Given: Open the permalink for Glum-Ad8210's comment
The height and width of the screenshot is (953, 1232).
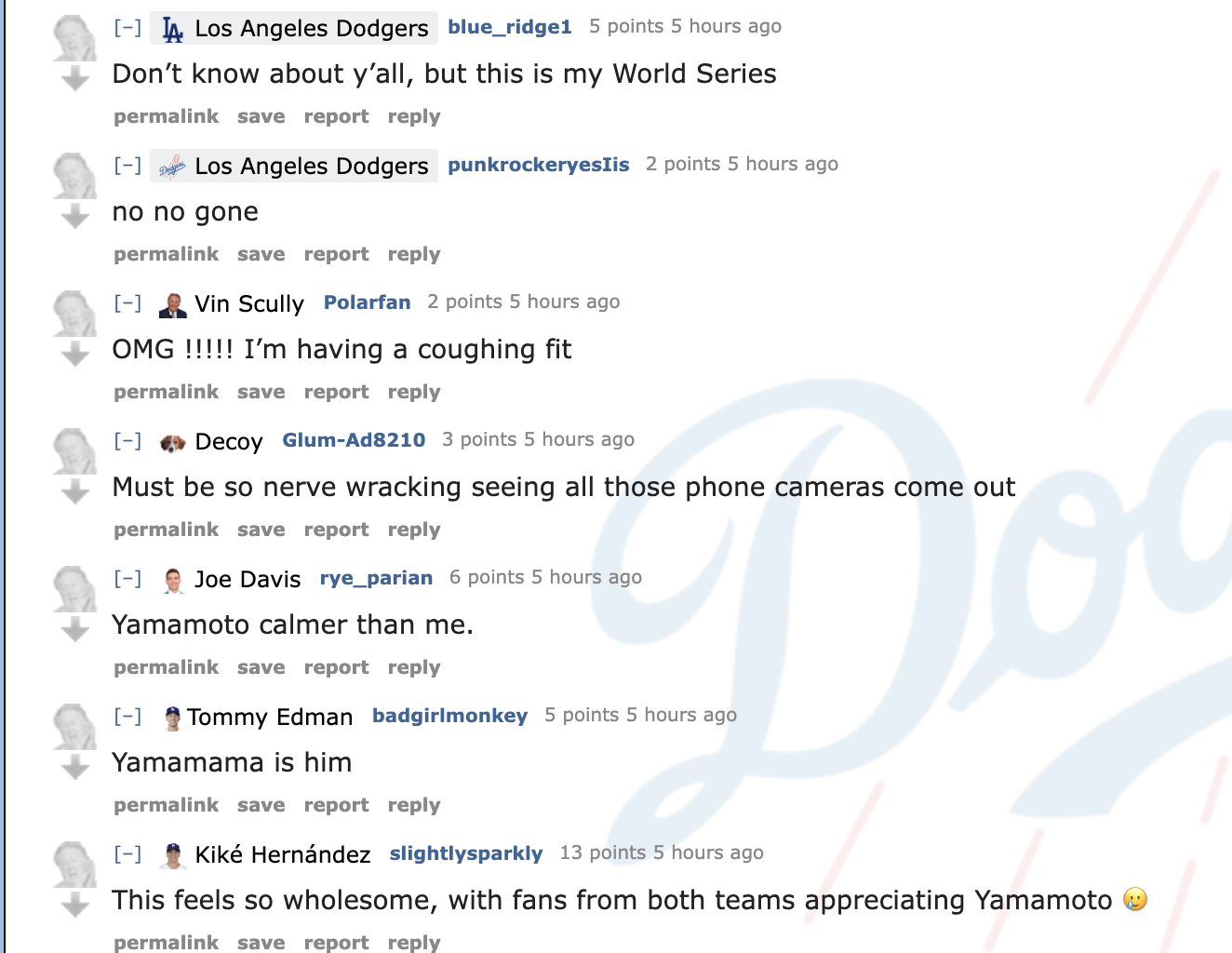Looking at the screenshot, I should point(166,529).
